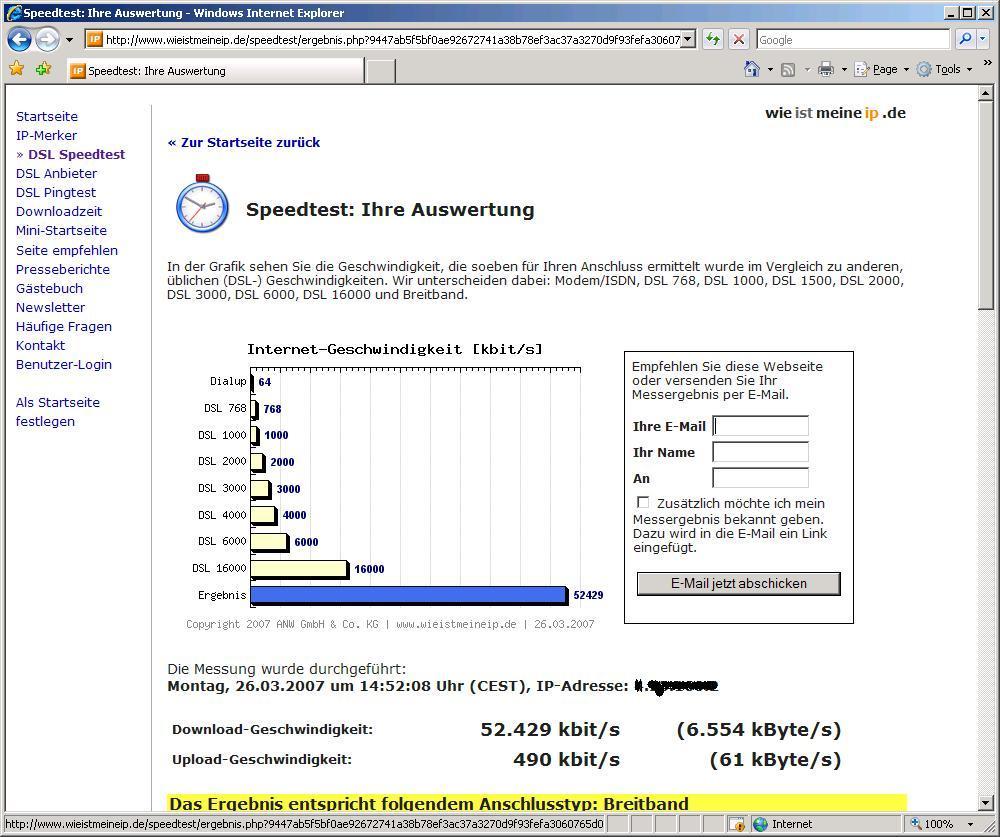
Task: Click into the Ihr Name field
Action: pos(760,452)
